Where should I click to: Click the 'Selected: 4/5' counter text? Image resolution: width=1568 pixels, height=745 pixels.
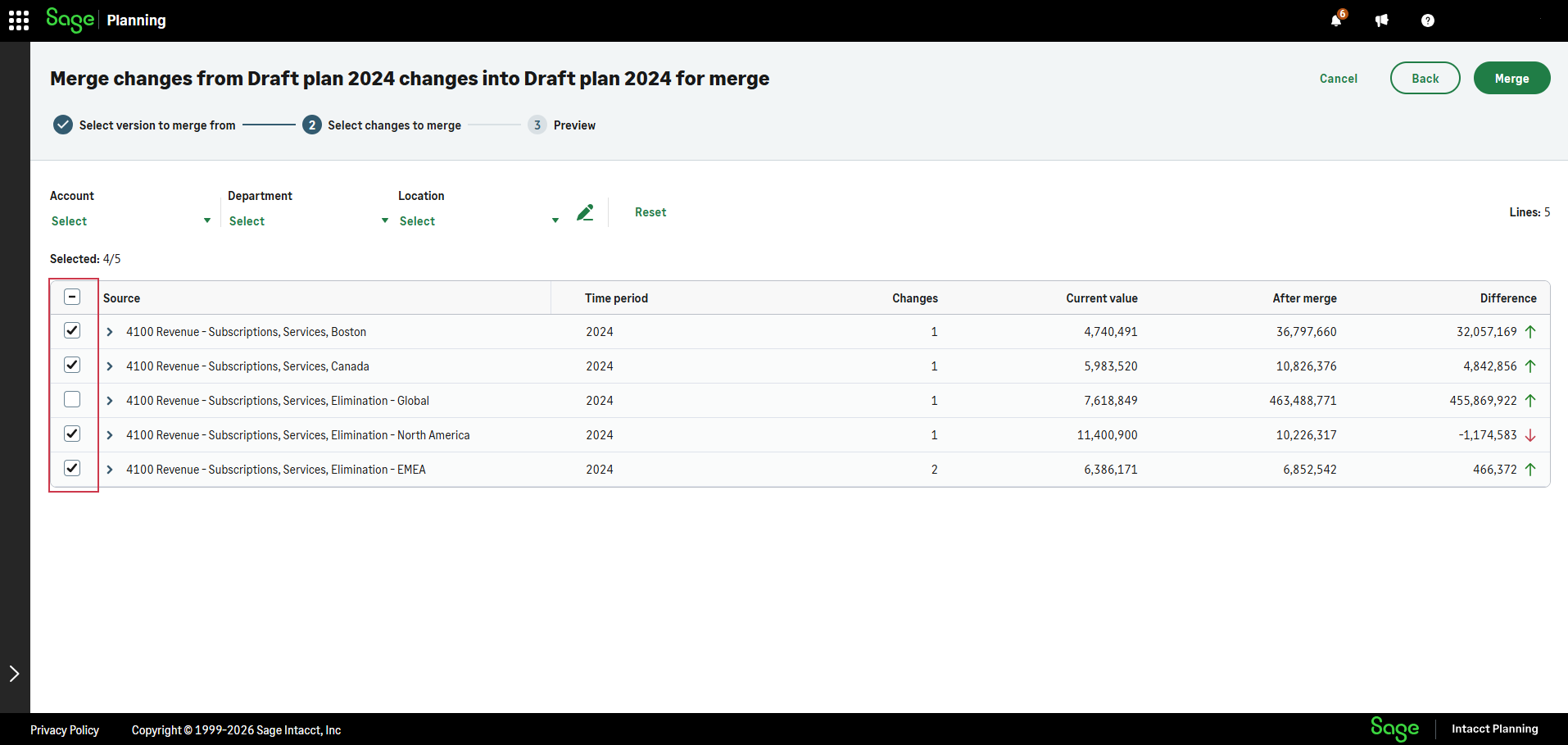point(85,259)
